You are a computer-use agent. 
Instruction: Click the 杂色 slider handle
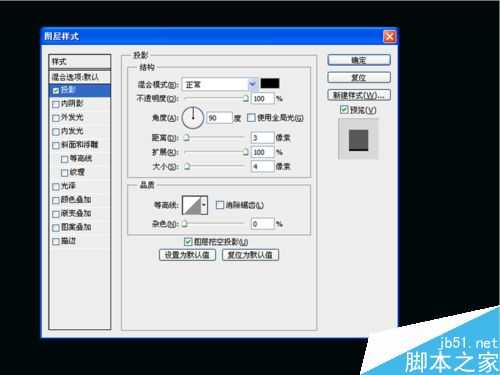click(x=185, y=224)
